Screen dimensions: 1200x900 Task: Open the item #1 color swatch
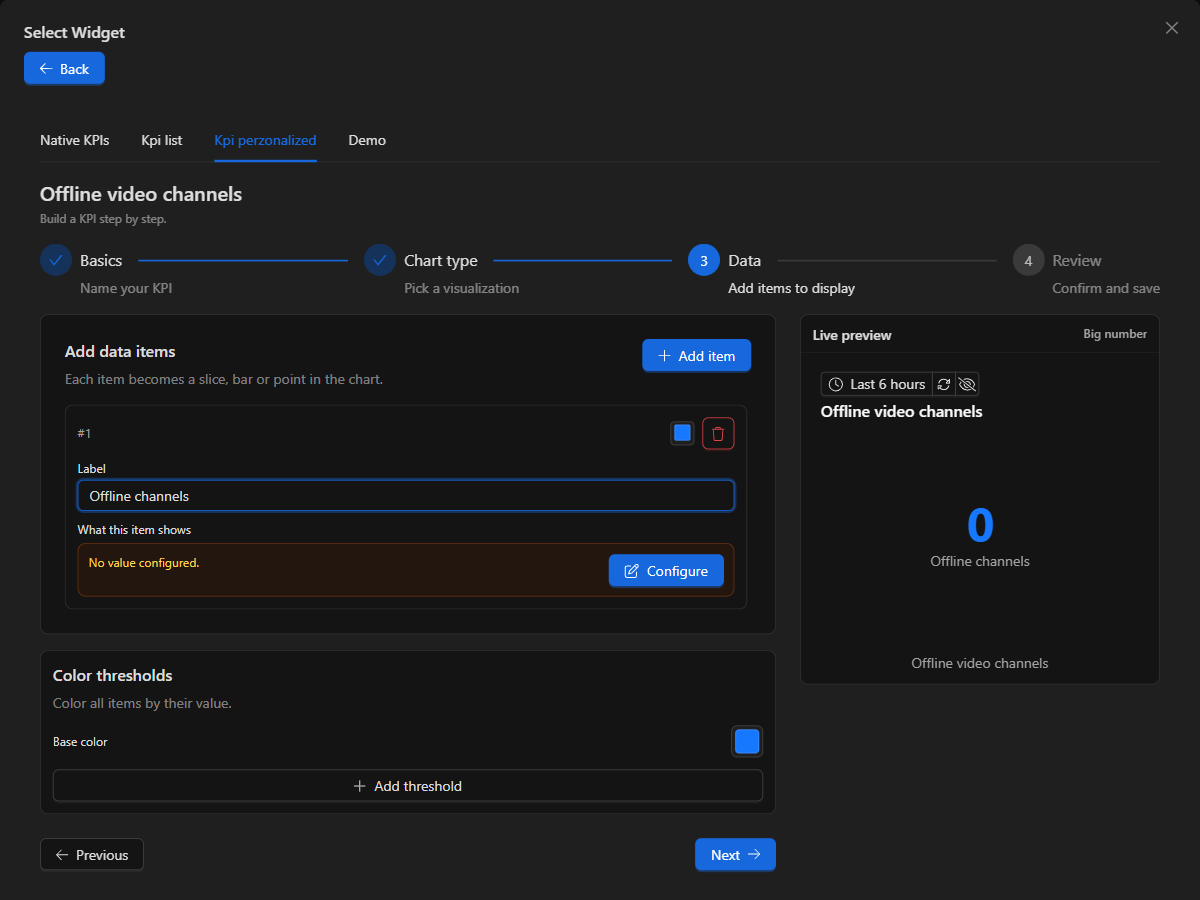(x=682, y=433)
